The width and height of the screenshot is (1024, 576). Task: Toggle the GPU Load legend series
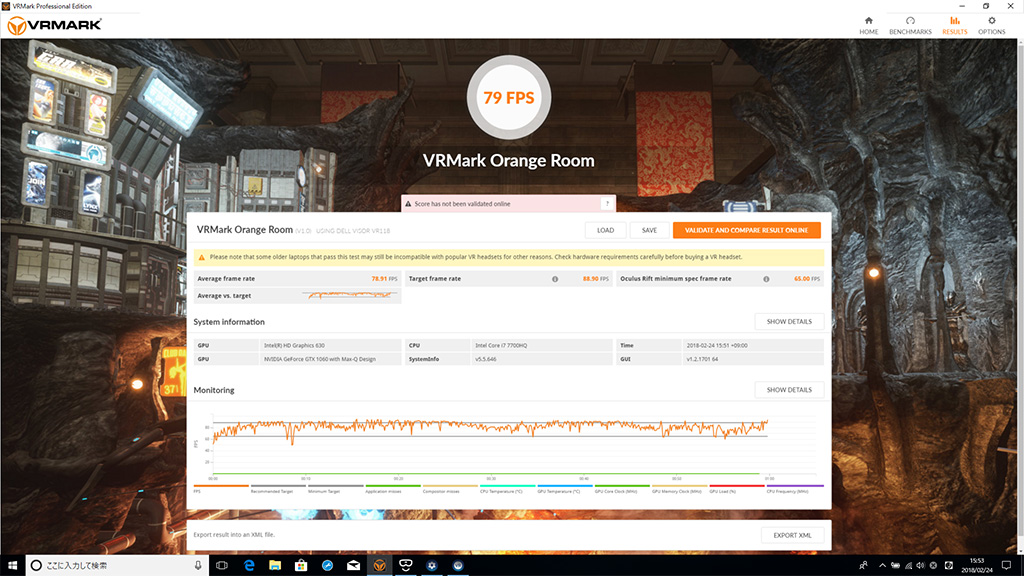737,488
